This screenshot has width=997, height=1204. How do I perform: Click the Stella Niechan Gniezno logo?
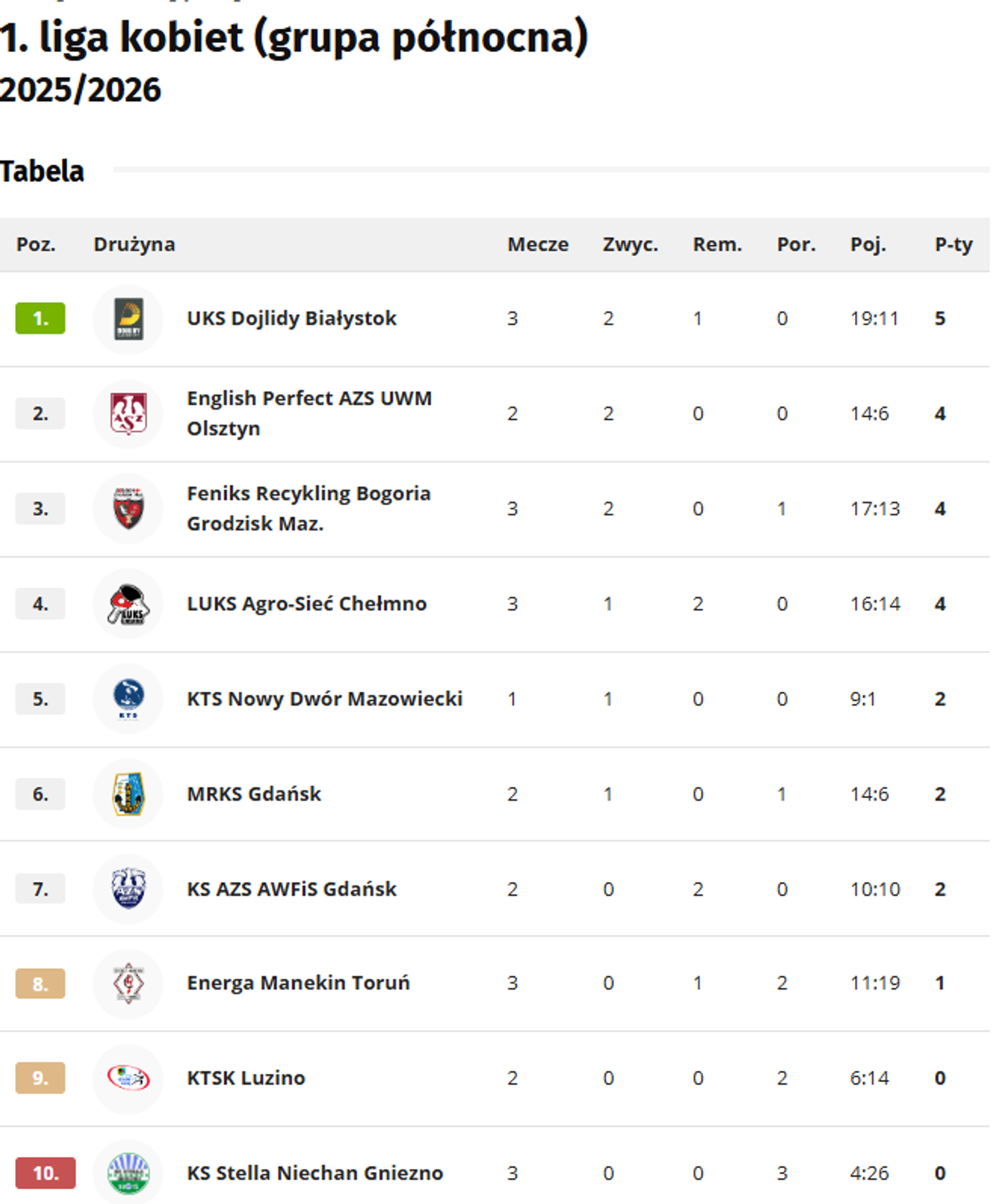(x=128, y=1173)
